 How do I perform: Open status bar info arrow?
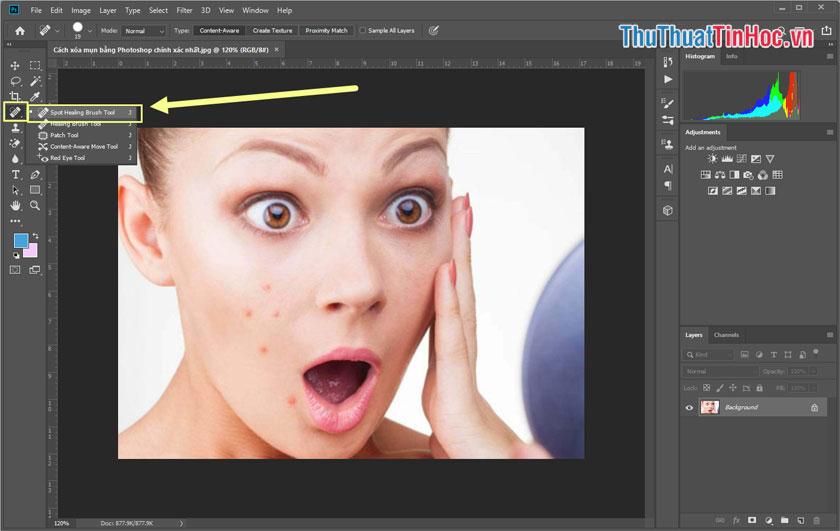181,523
